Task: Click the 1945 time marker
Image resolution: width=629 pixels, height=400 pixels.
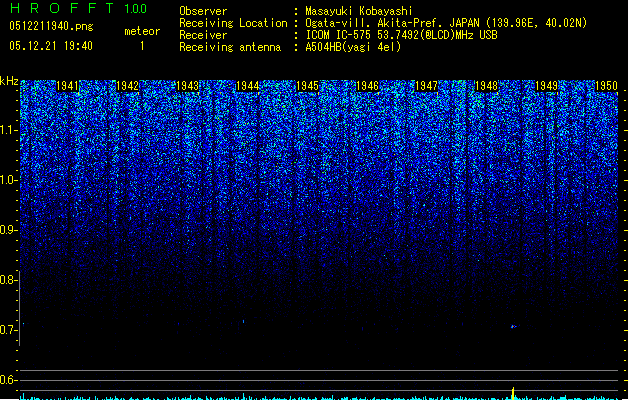Action: [307, 86]
